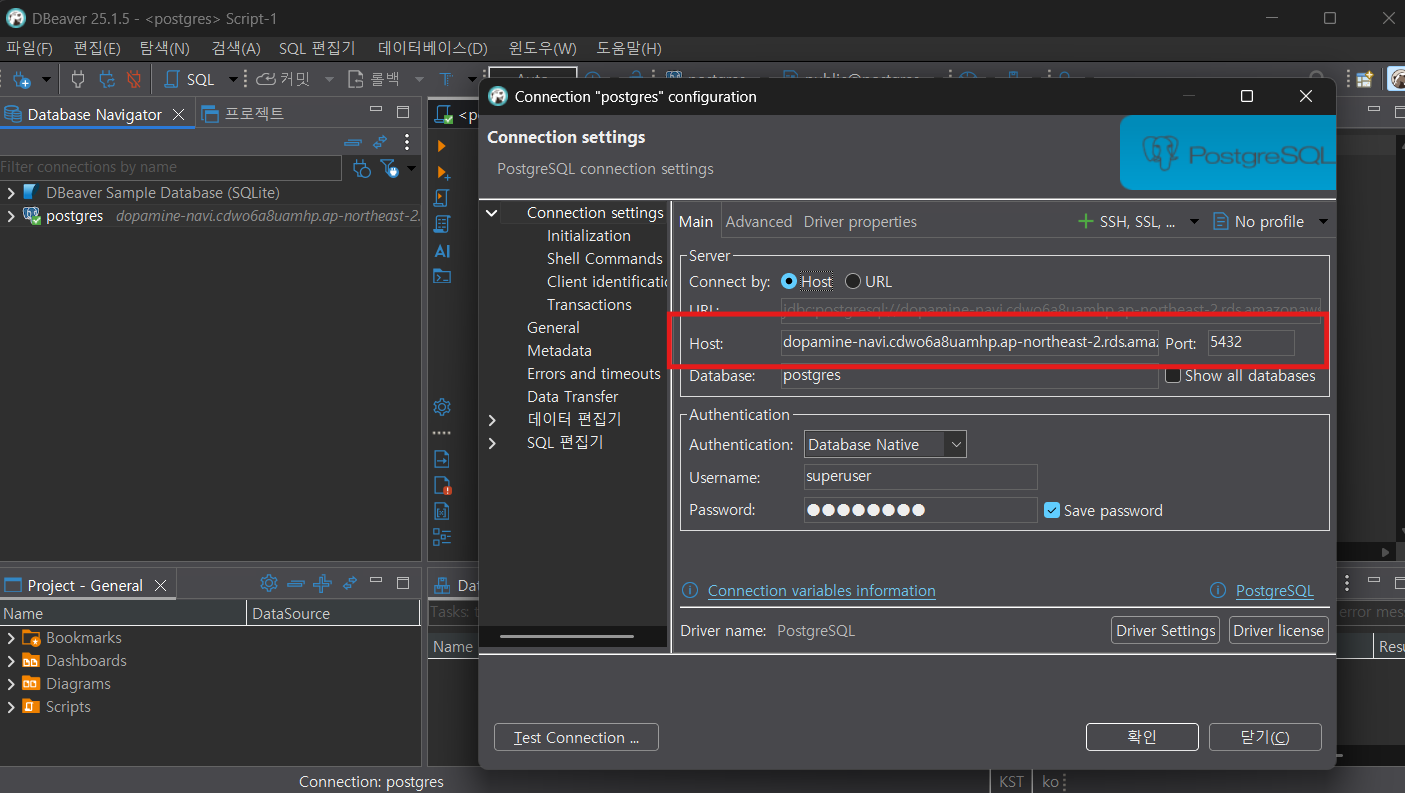Click the Connect plug icon in toolbar
1405x793 pixels.
coord(78,79)
